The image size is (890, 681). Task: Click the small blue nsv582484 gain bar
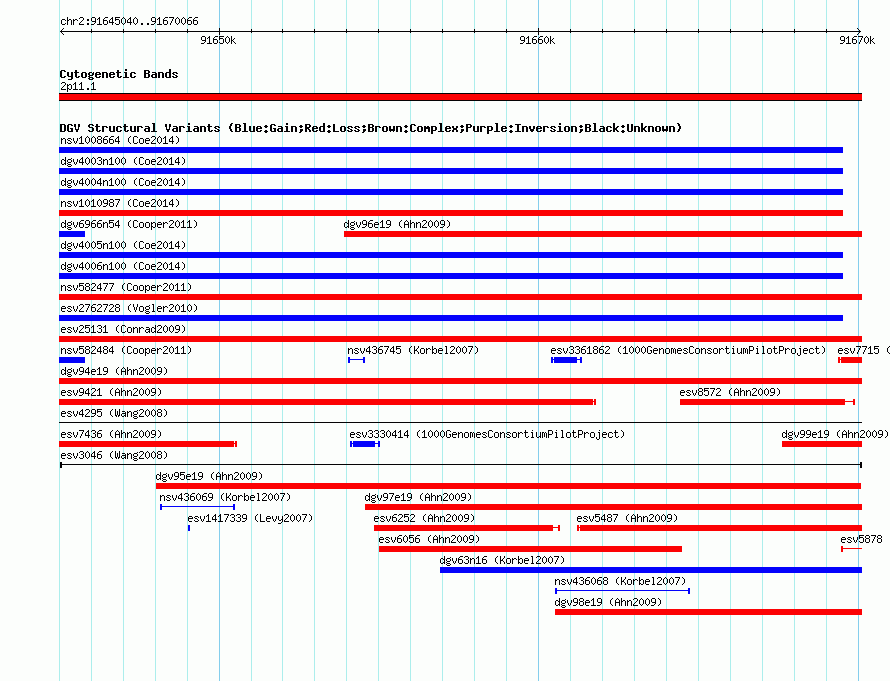tap(72, 360)
